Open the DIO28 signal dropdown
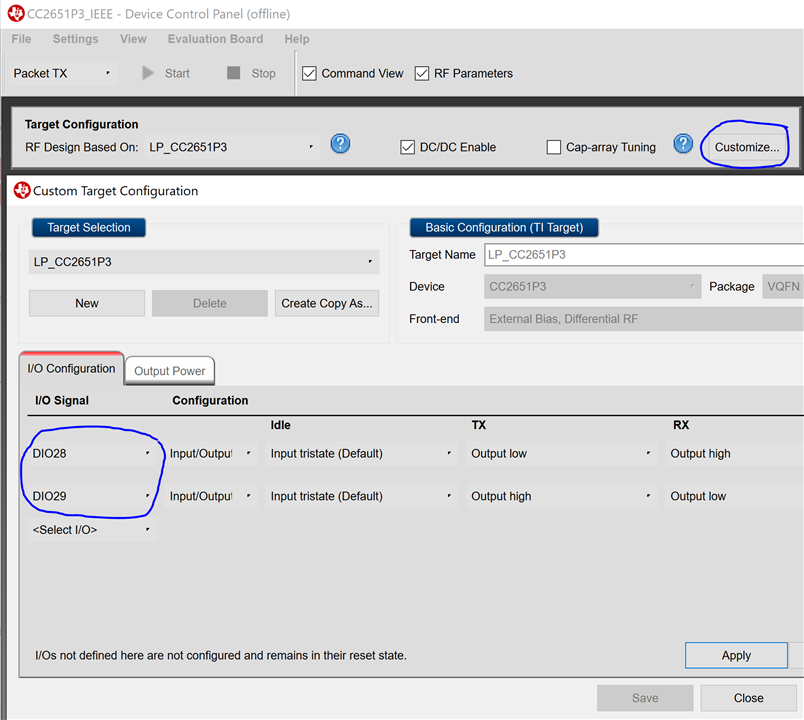 click(x=91, y=453)
